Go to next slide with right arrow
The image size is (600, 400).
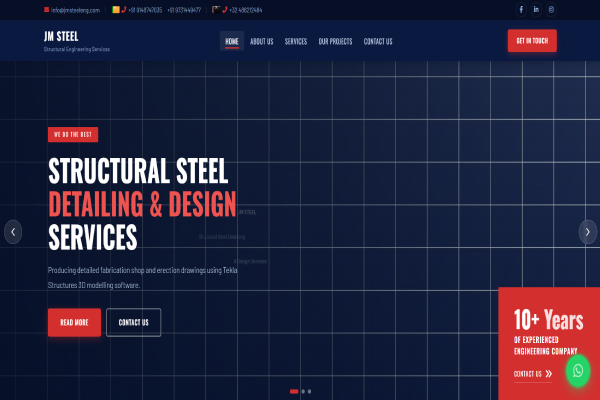pyautogui.click(x=587, y=232)
